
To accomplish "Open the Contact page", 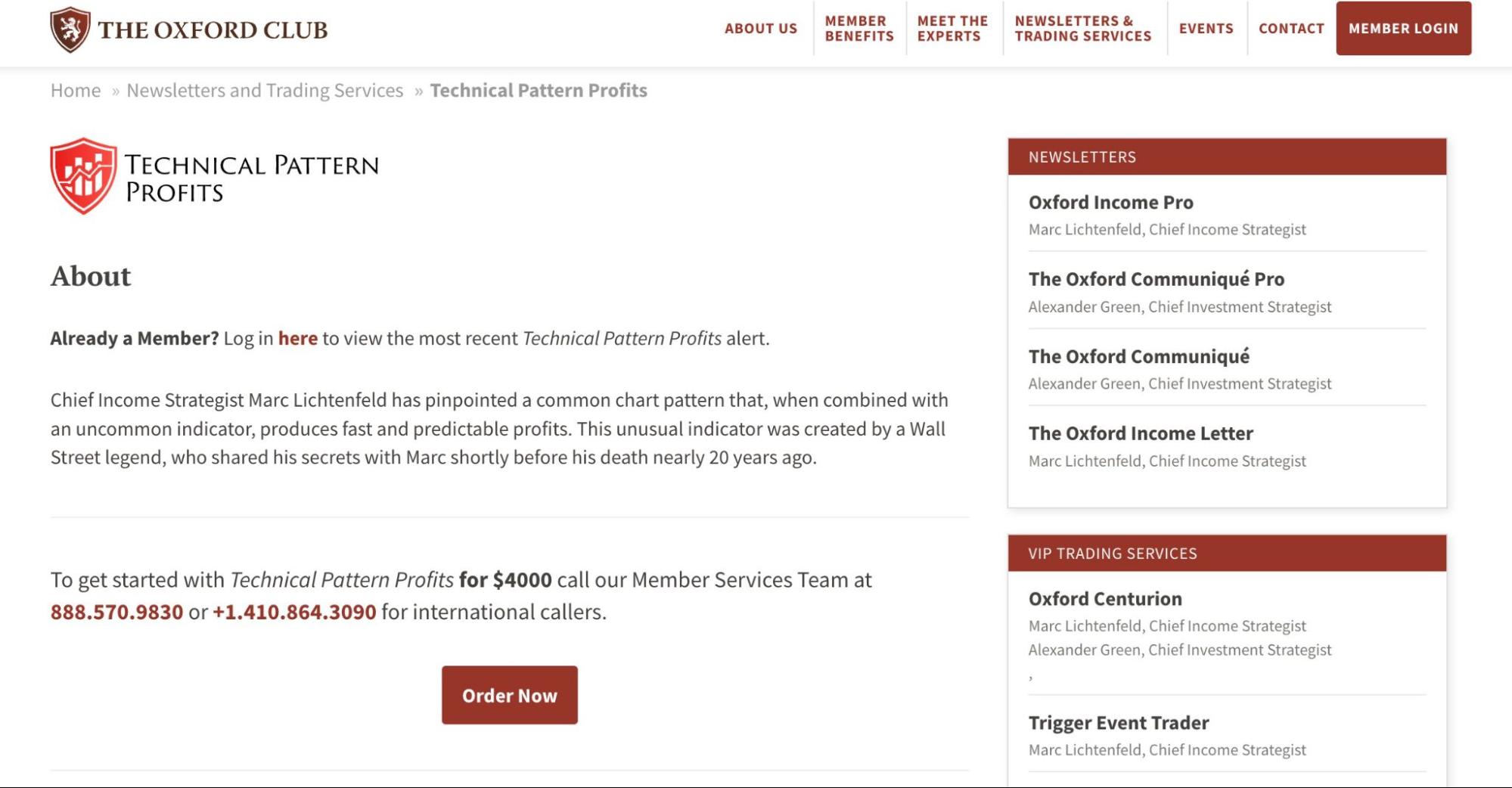I will click(x=1291, y=29).
